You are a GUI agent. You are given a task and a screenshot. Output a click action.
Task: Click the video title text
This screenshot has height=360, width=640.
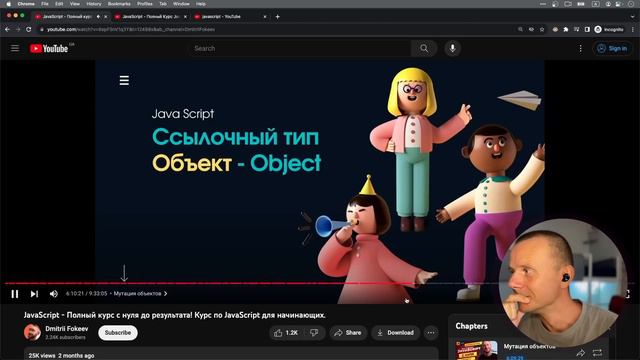[175, 315]
